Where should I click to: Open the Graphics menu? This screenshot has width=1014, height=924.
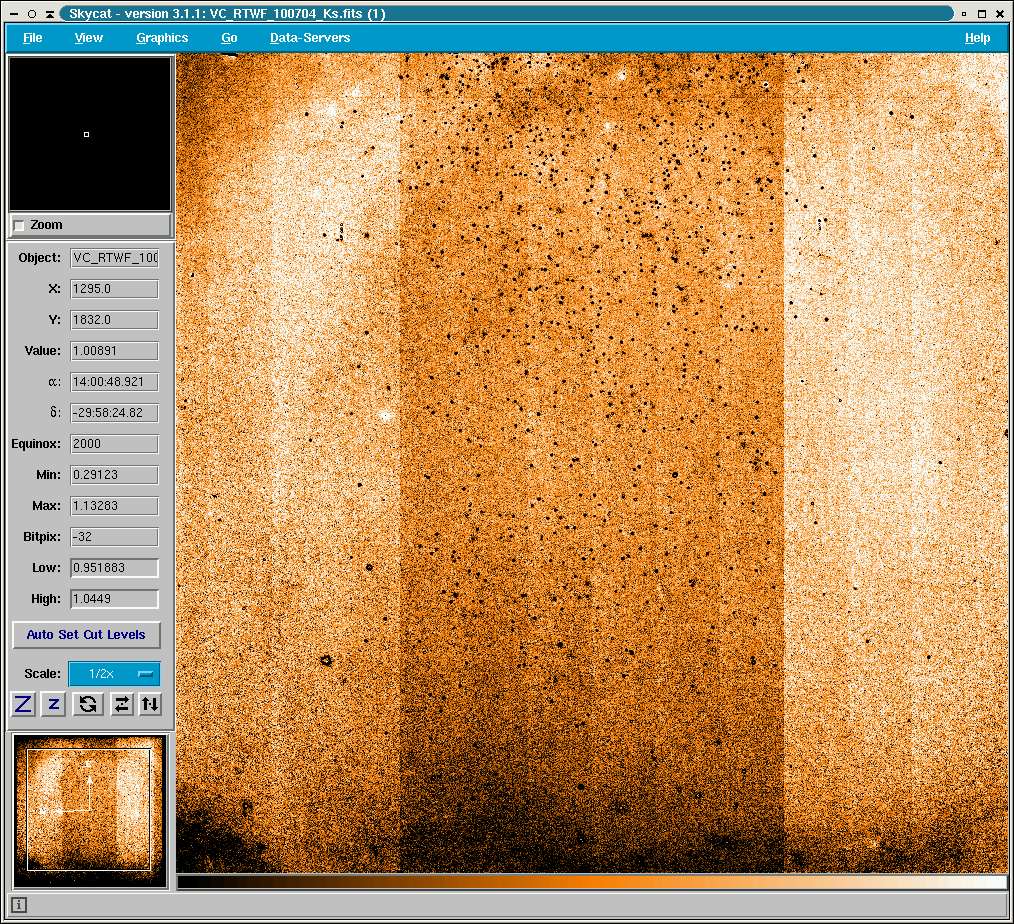162,38
